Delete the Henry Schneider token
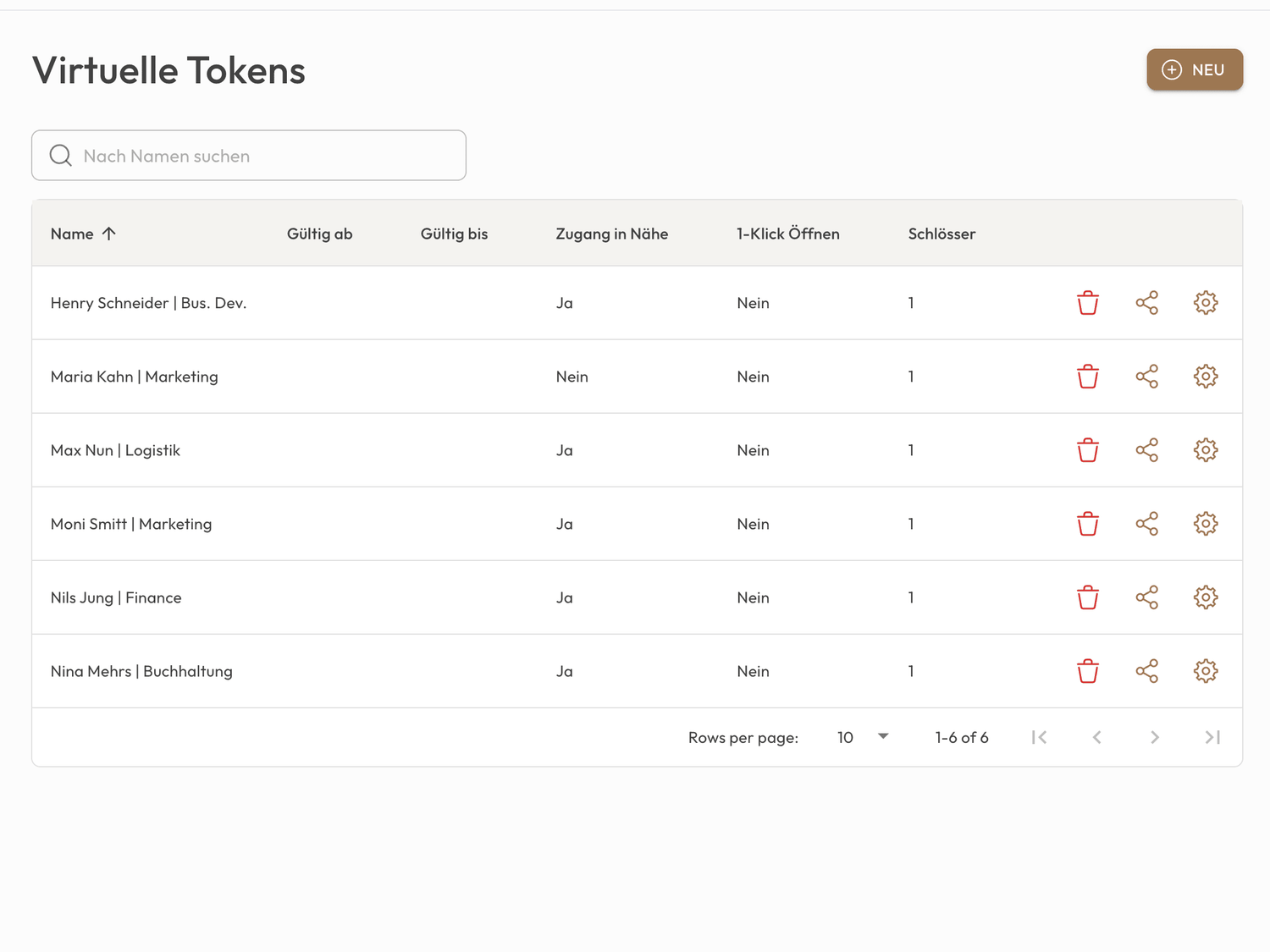Viewport: 1270px width, 952px height. 1088,303
